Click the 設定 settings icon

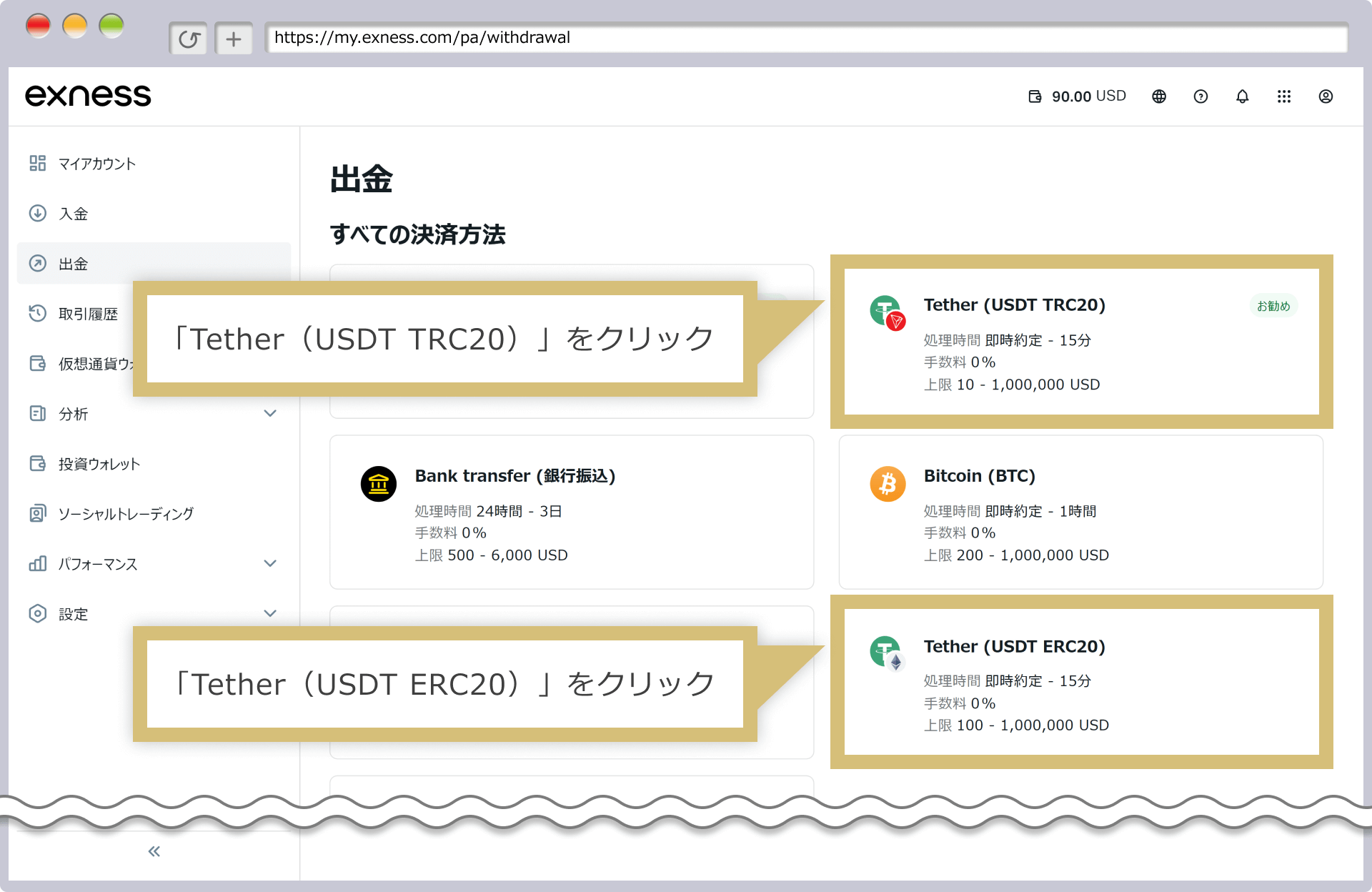pos(38,614)
